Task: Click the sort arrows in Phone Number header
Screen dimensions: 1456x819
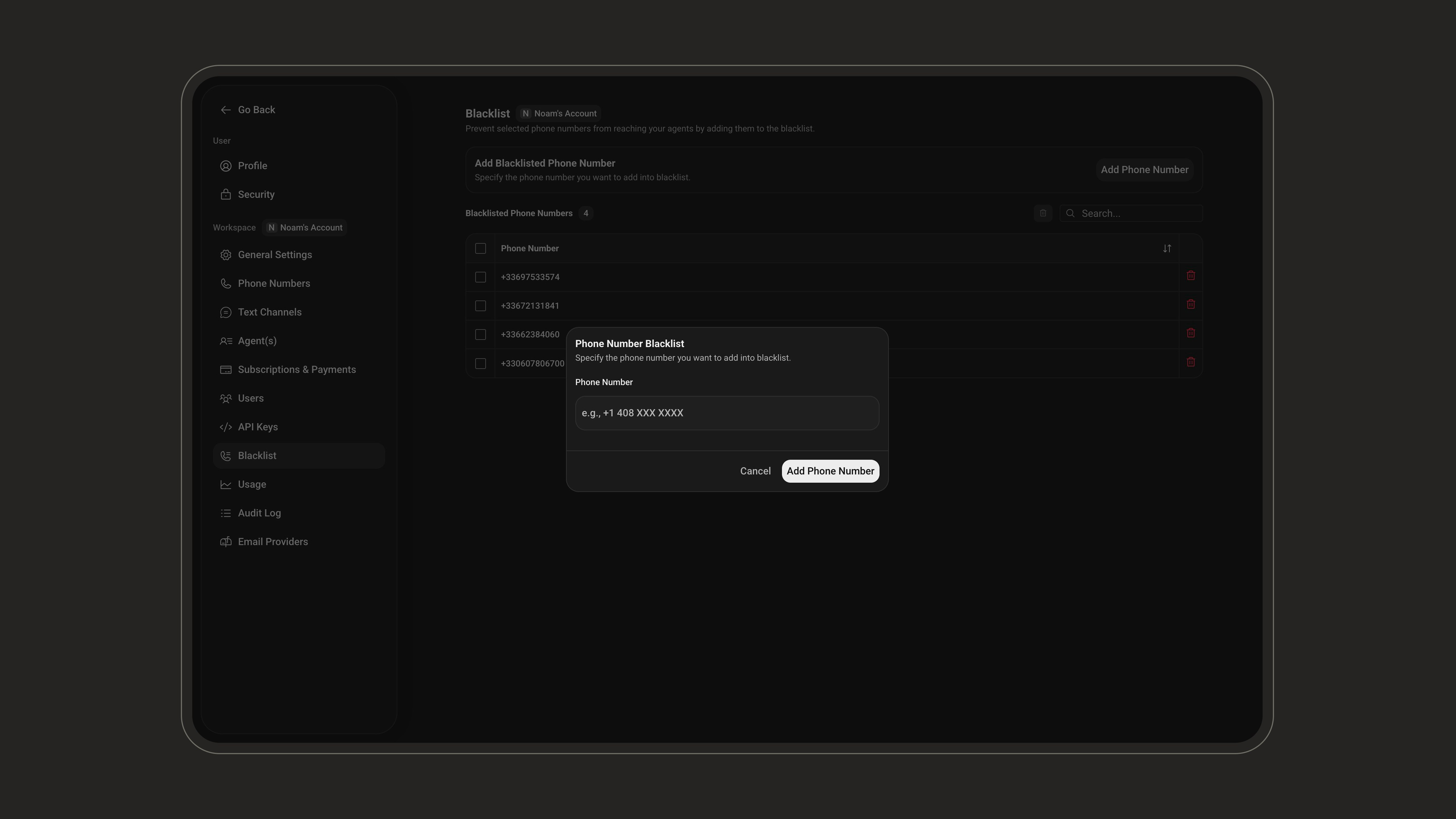Action: click(1167, 249)
